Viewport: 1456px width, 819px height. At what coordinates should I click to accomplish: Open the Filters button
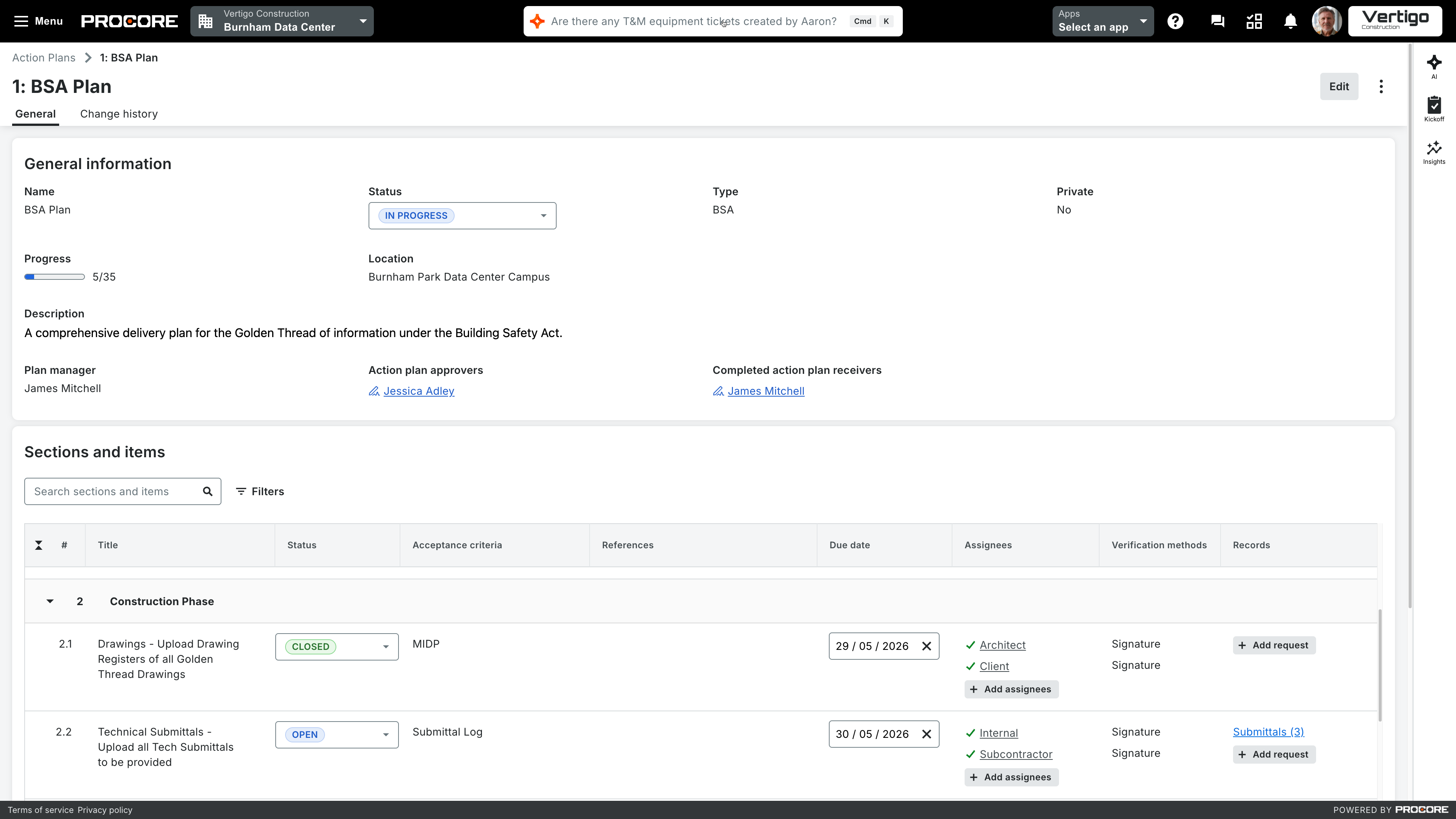tap(260, 492)
